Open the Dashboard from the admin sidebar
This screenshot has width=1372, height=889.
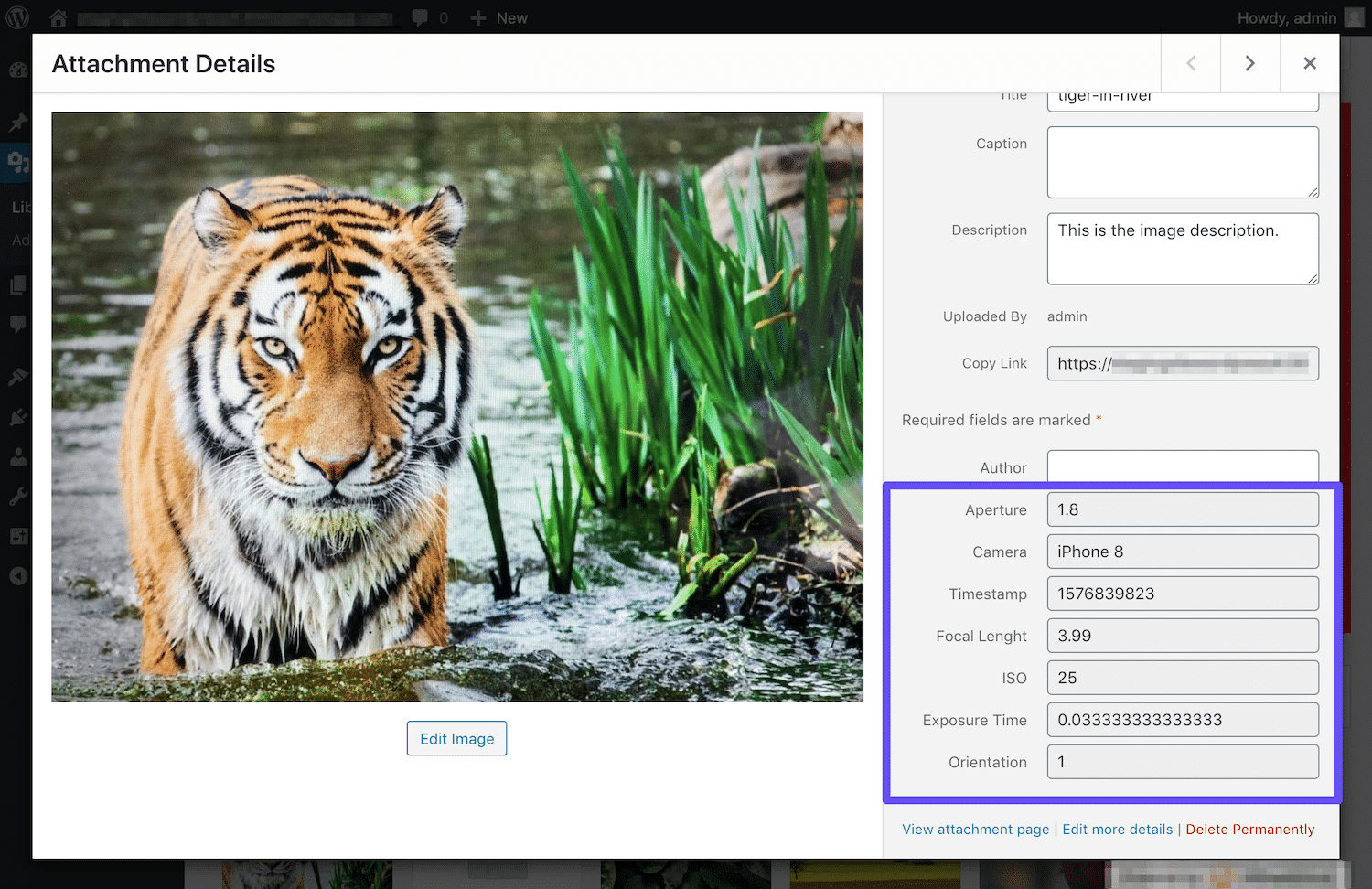tap(17, 70)
